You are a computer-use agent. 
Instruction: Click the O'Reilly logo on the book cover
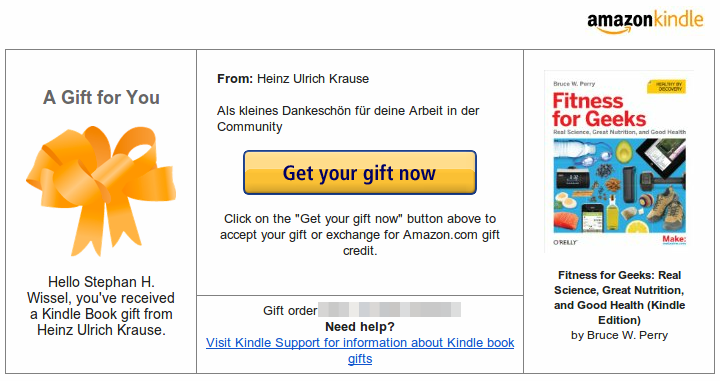[x=565, y=242]
